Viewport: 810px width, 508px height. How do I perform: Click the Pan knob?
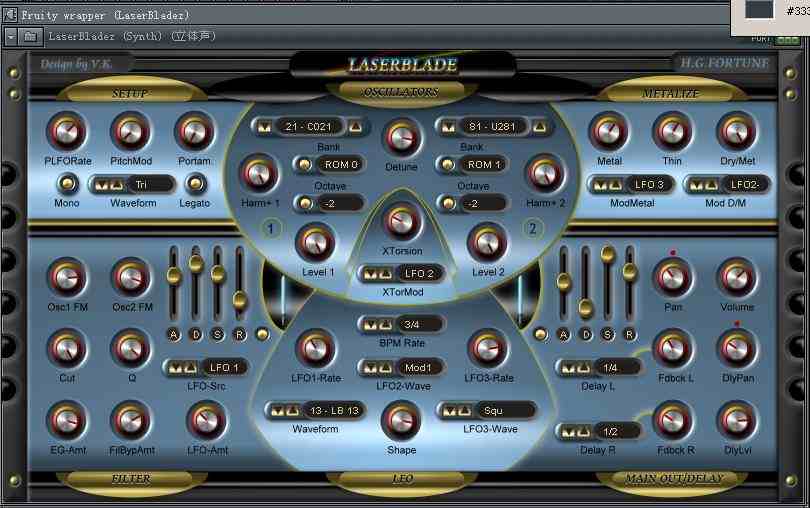click(x=672, y=278)
